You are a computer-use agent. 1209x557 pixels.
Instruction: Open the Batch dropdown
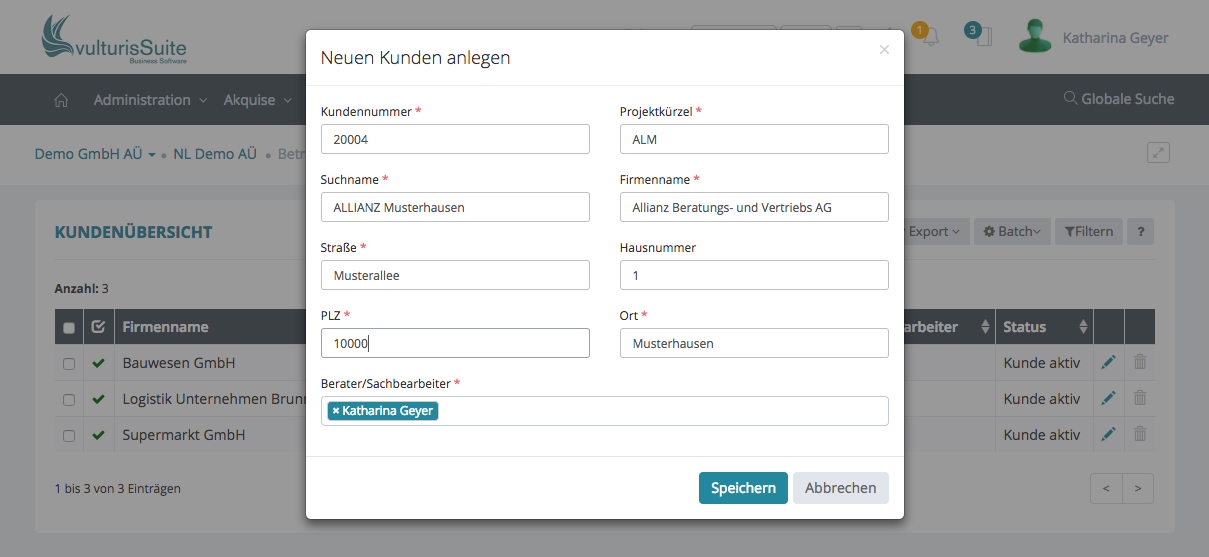(1011, 232)
